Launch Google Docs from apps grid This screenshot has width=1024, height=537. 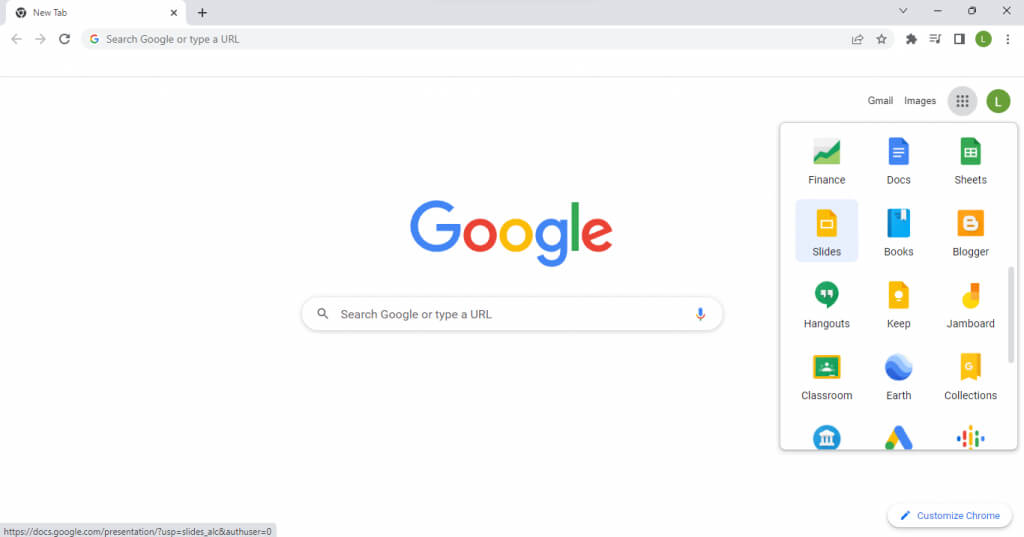[898, 159]
